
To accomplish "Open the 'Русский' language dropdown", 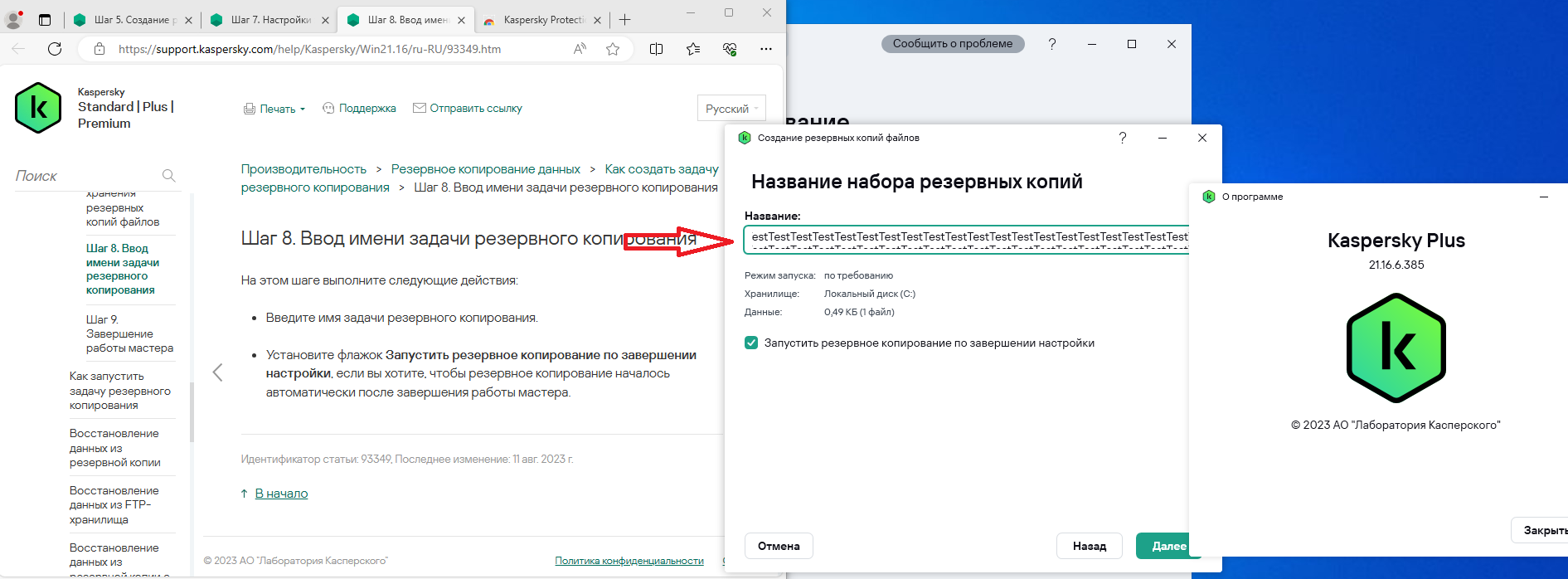I will pyautogui.click(x=731, y=109).
